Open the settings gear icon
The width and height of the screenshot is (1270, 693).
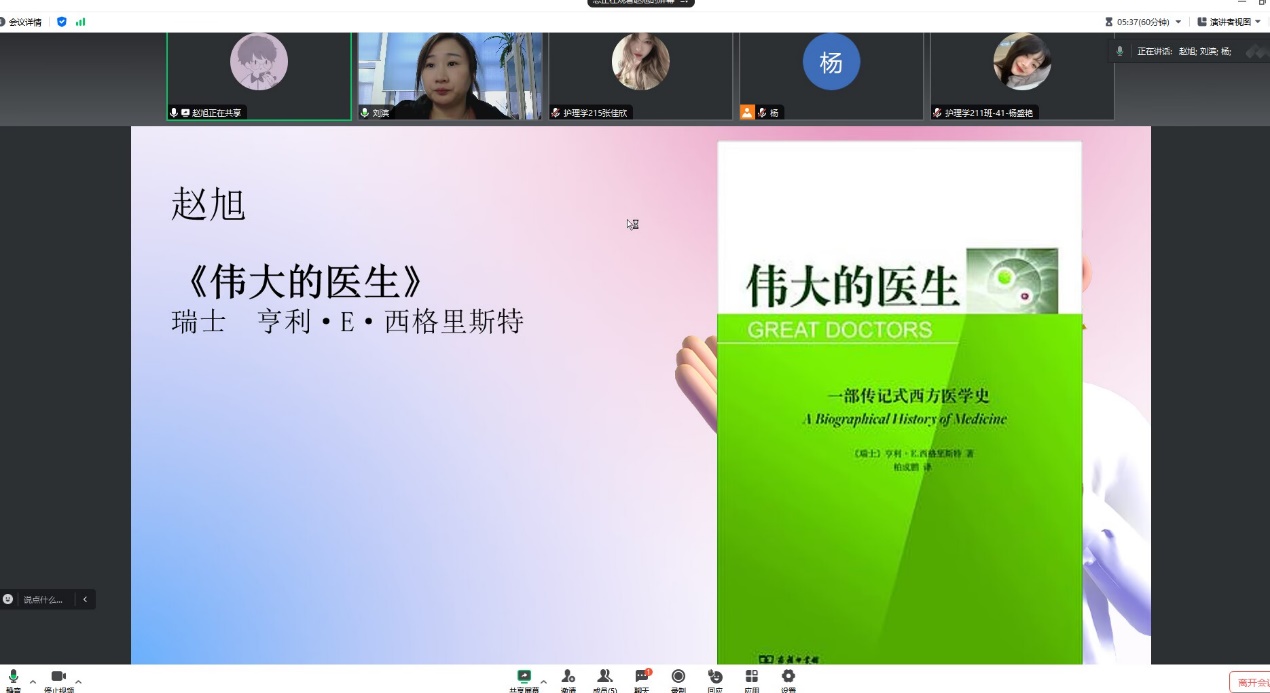(788, 677)
